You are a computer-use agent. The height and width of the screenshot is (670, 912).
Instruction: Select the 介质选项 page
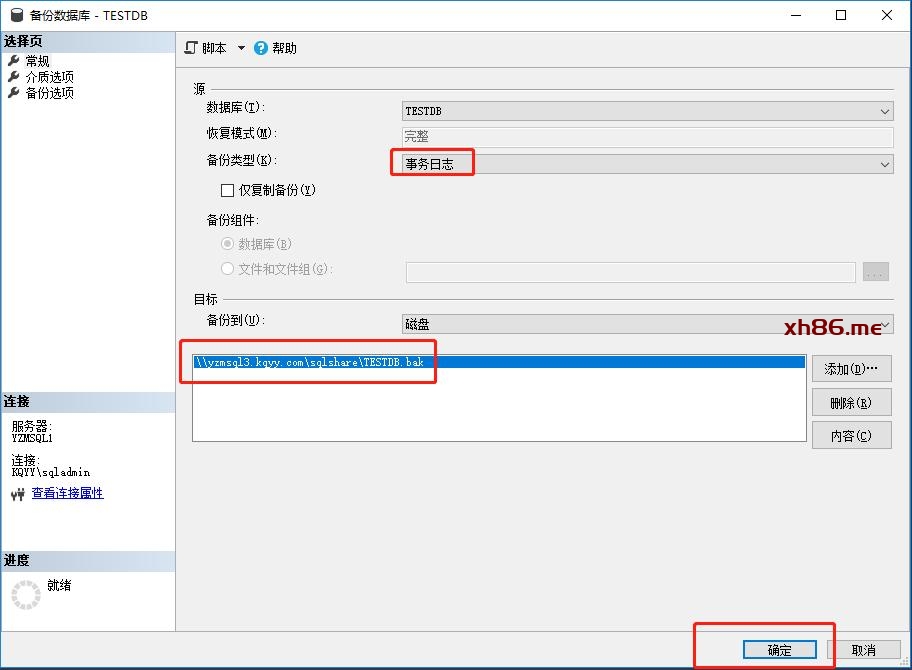[x=49, y=77]
